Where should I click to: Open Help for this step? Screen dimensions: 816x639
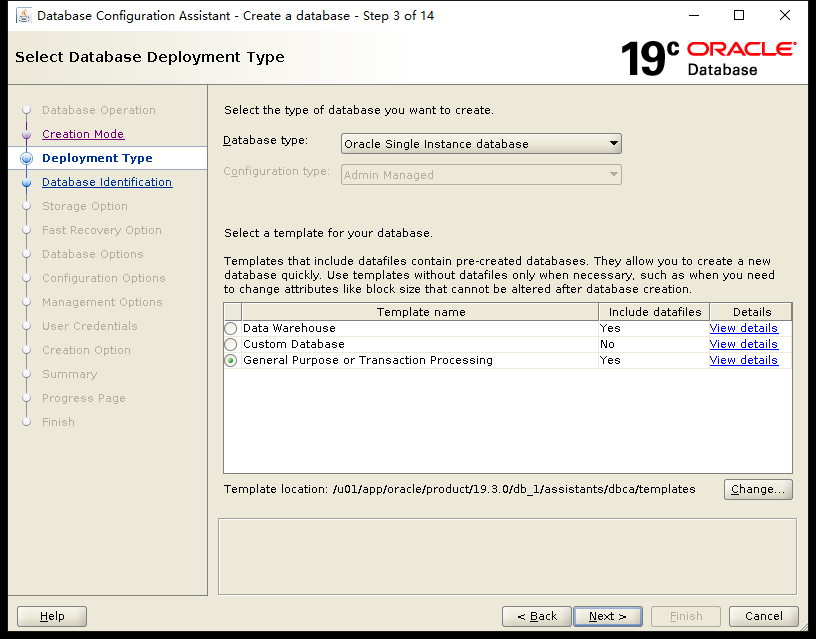point(52,616)
